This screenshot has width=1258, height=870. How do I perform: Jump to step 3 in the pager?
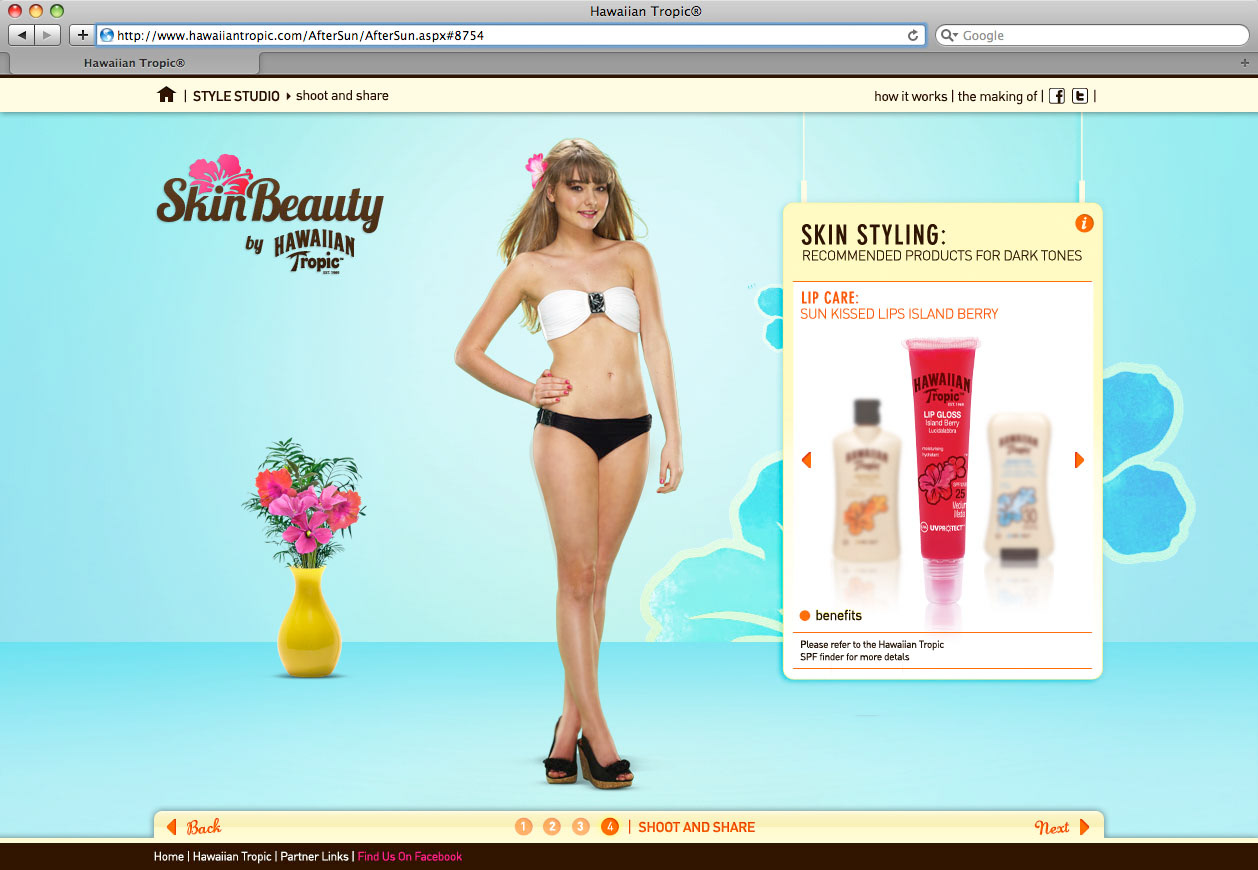(x=581, y=826)
